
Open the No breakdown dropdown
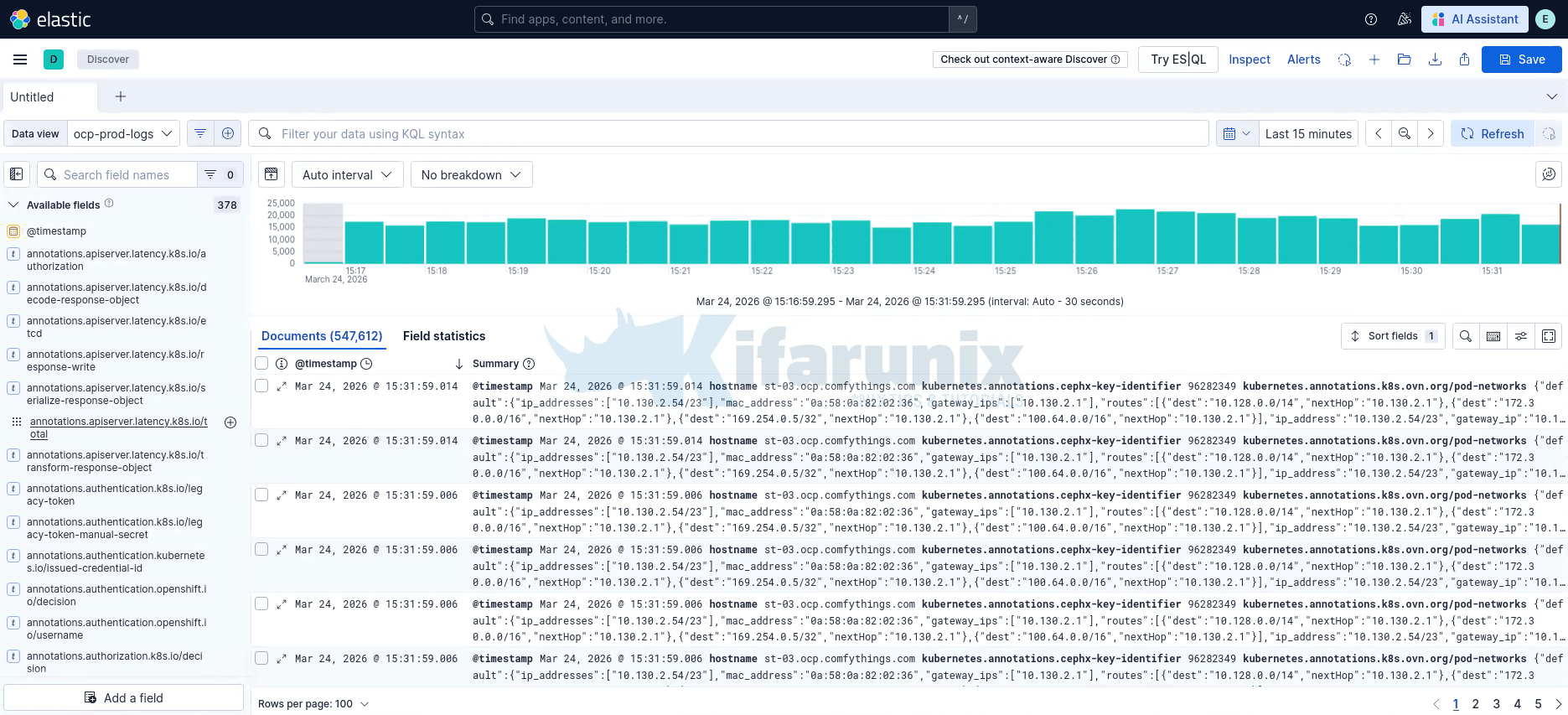pyautogui.click(x=471, y=174)
